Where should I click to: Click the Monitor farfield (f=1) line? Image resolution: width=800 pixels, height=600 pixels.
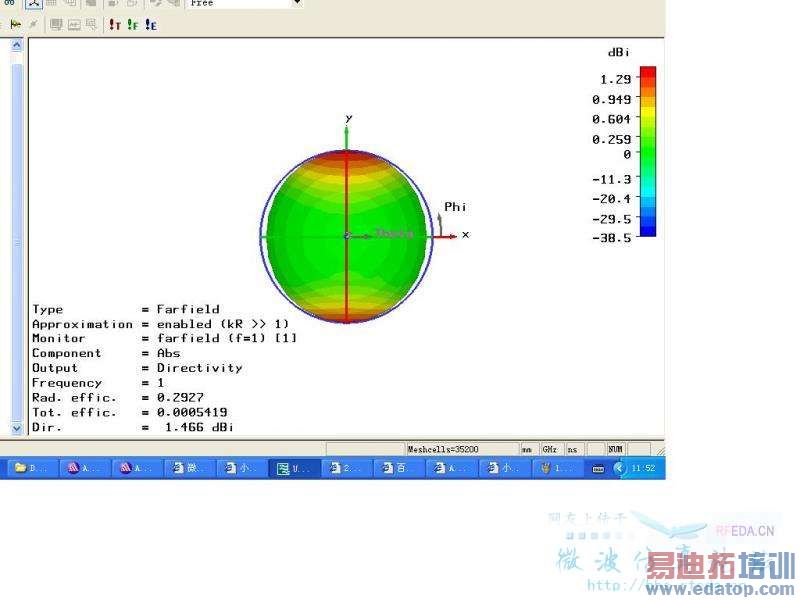coord(164,338)
